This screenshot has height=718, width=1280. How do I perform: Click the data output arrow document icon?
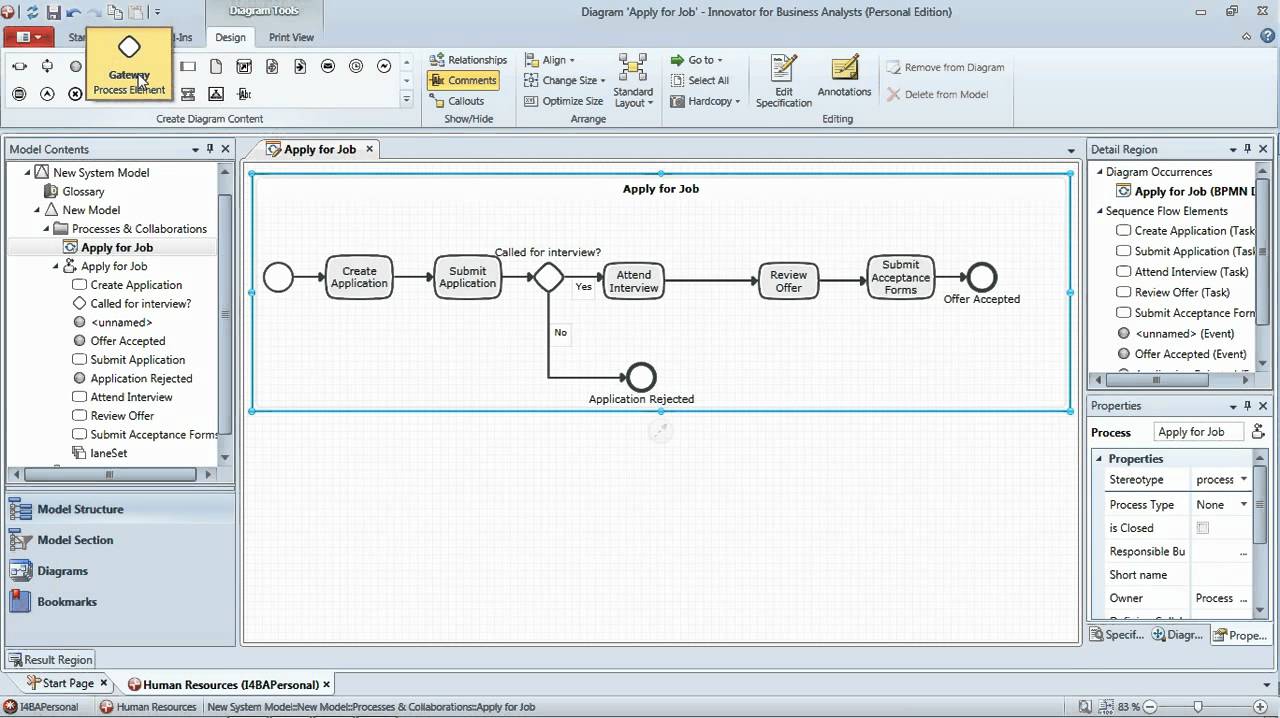(x=300, y=66)
